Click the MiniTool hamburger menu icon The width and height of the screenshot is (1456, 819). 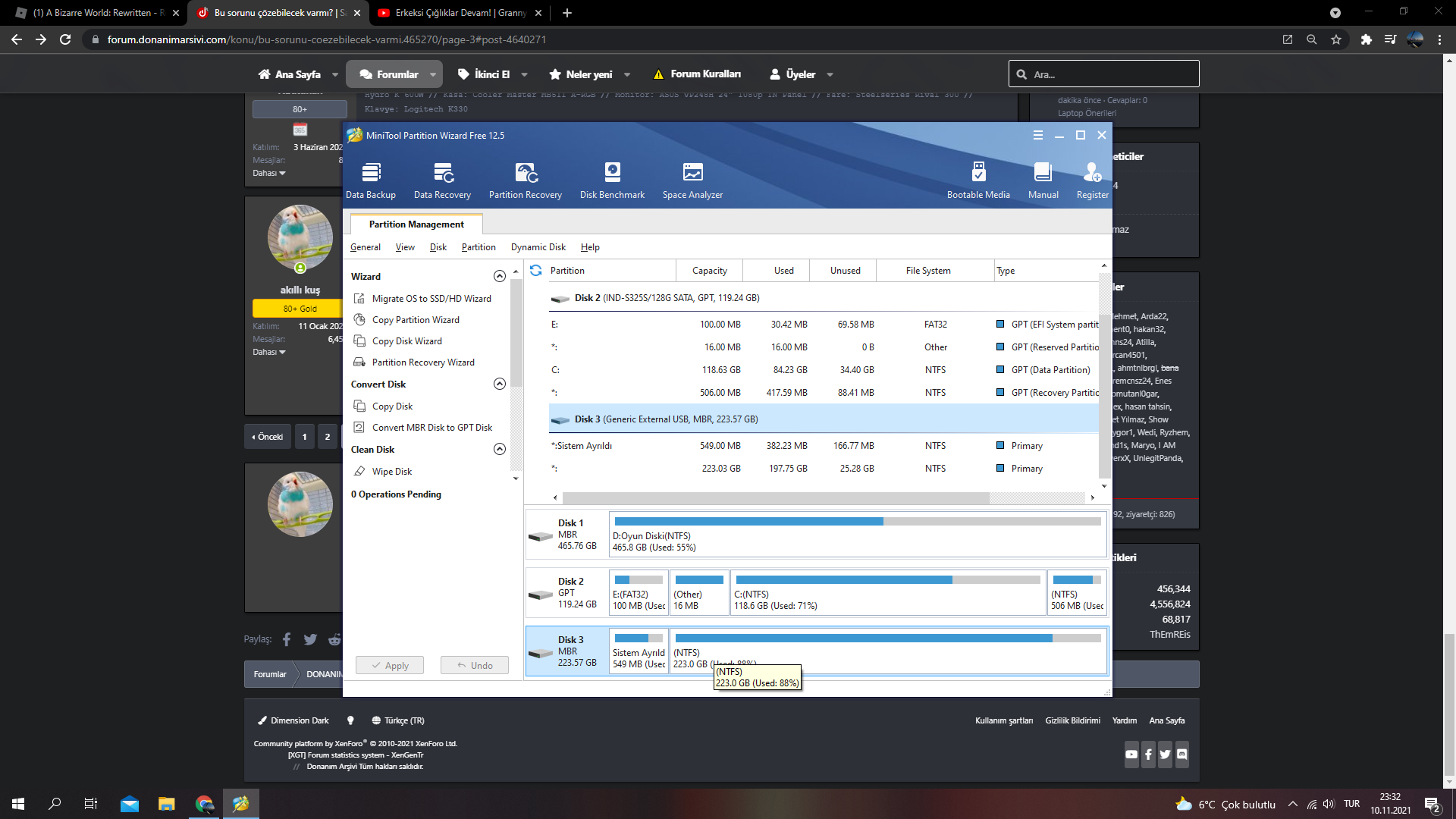pyautogui.click(x=1037, y=135)
